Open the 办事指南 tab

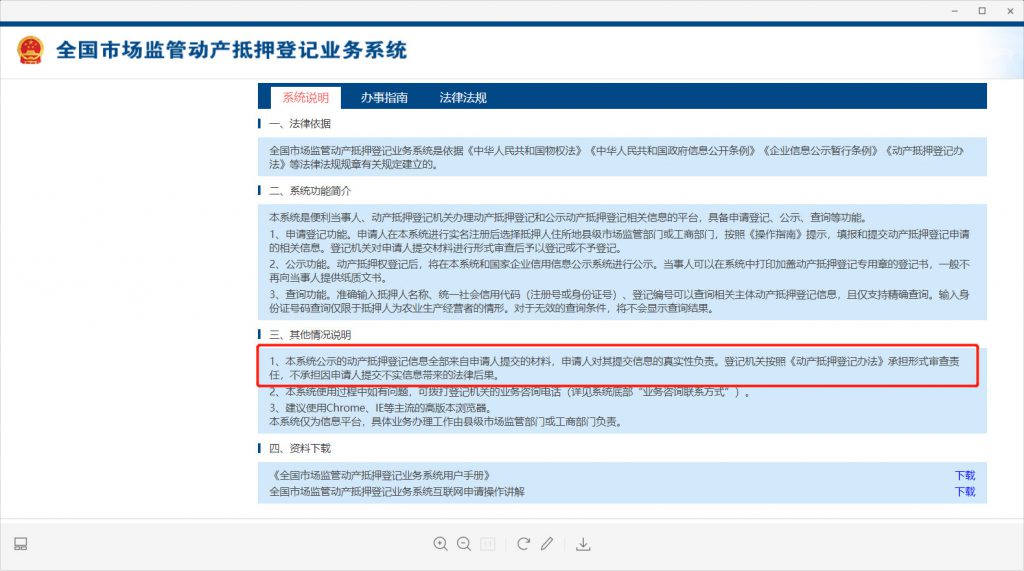tap(384, 97)
